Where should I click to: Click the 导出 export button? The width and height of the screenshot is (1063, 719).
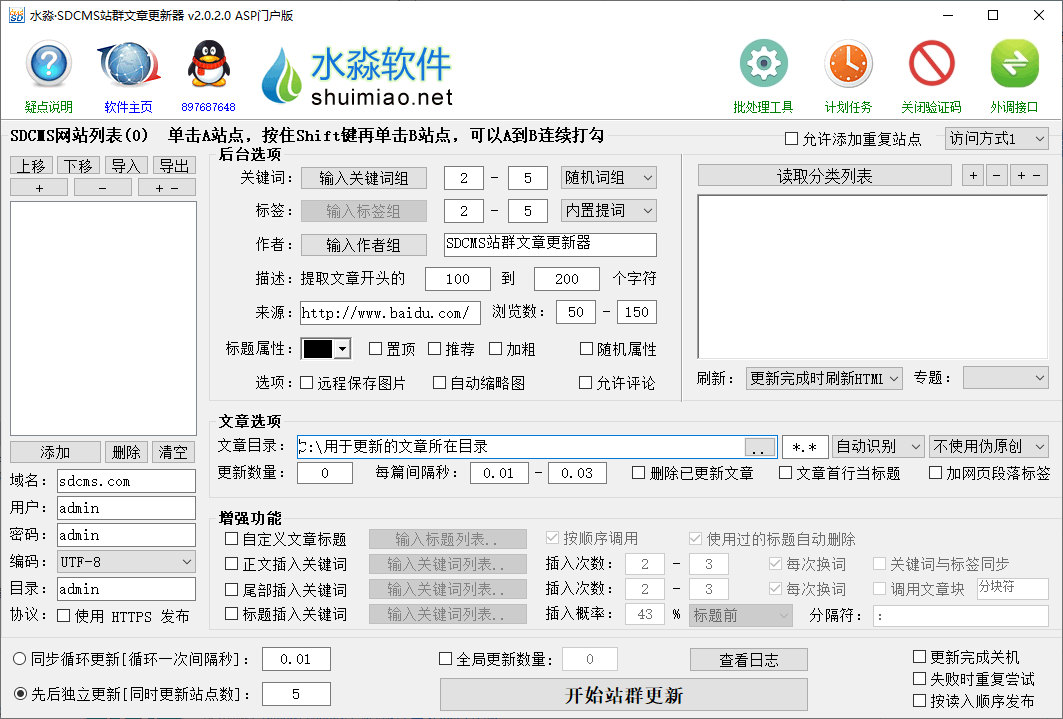(174, 165)
